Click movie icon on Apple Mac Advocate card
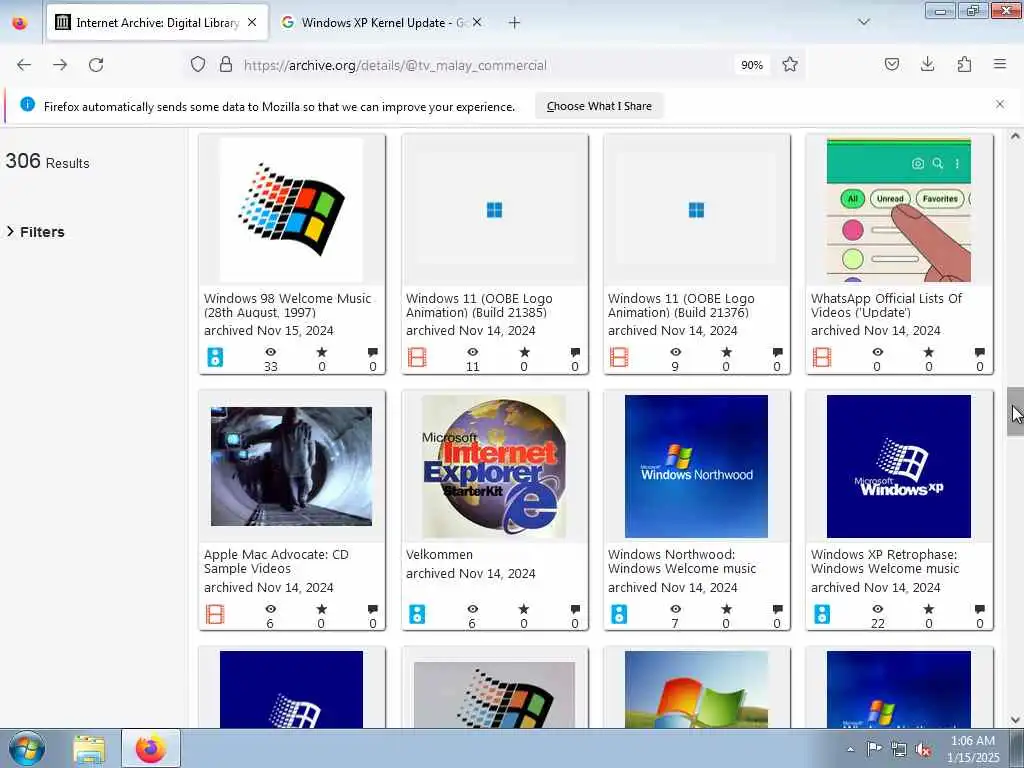1024x768 pixels. click(215, 614)
